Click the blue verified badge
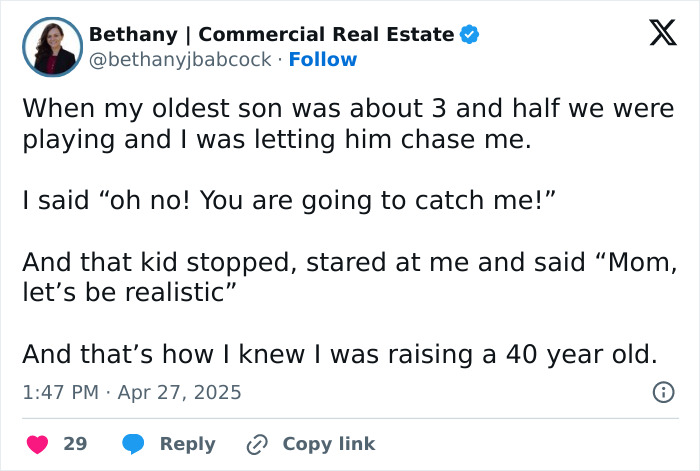This screenshot has width=700, height=471. pos(470,34)
